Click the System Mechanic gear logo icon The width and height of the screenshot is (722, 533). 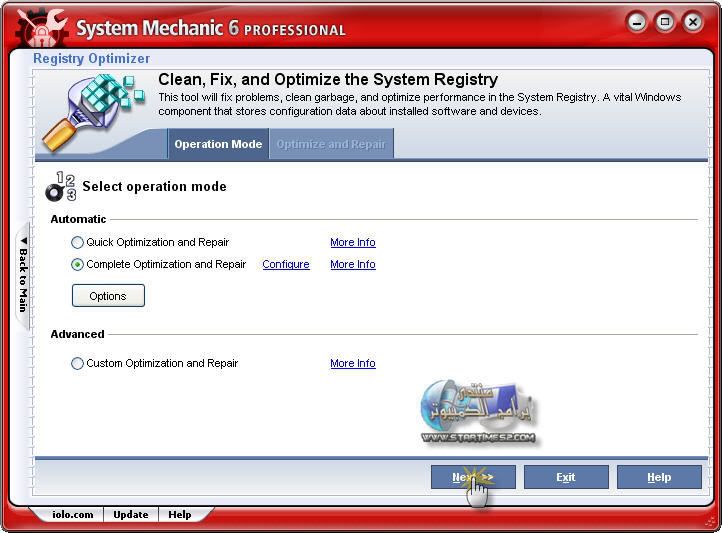pyautogui.click(x=41, y=28)
